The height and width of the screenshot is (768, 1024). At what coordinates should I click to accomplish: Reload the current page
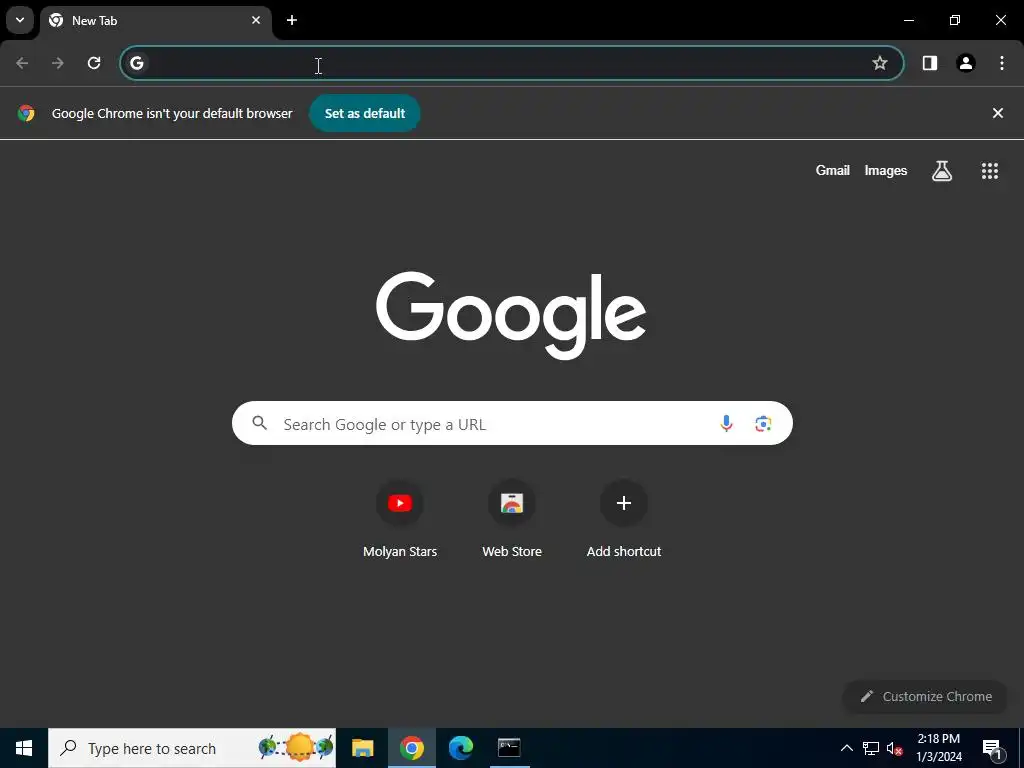pos(94,63)
